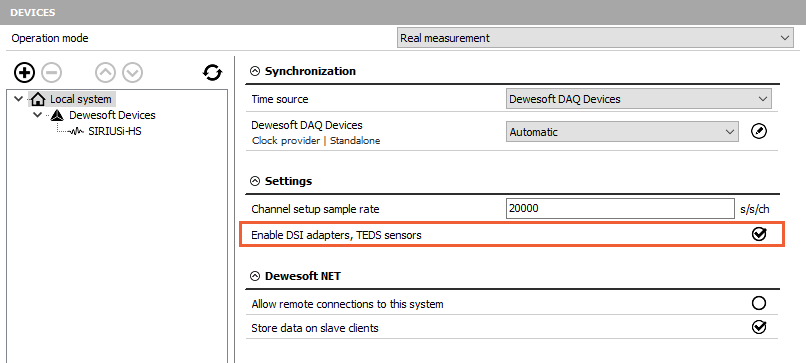806x363 pixels.
Task: Click the Operation mode label
Action: tap(50, 39)
